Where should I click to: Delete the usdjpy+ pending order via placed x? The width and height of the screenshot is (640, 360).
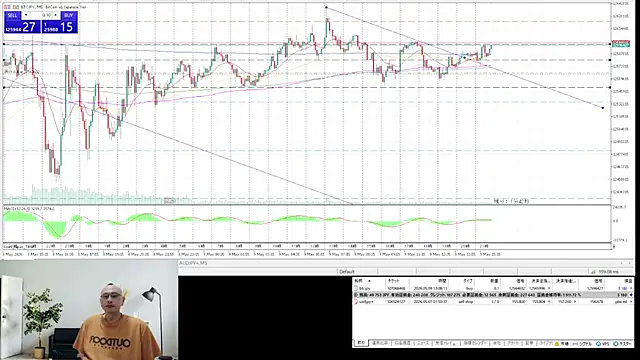click(x=631, y=302)
